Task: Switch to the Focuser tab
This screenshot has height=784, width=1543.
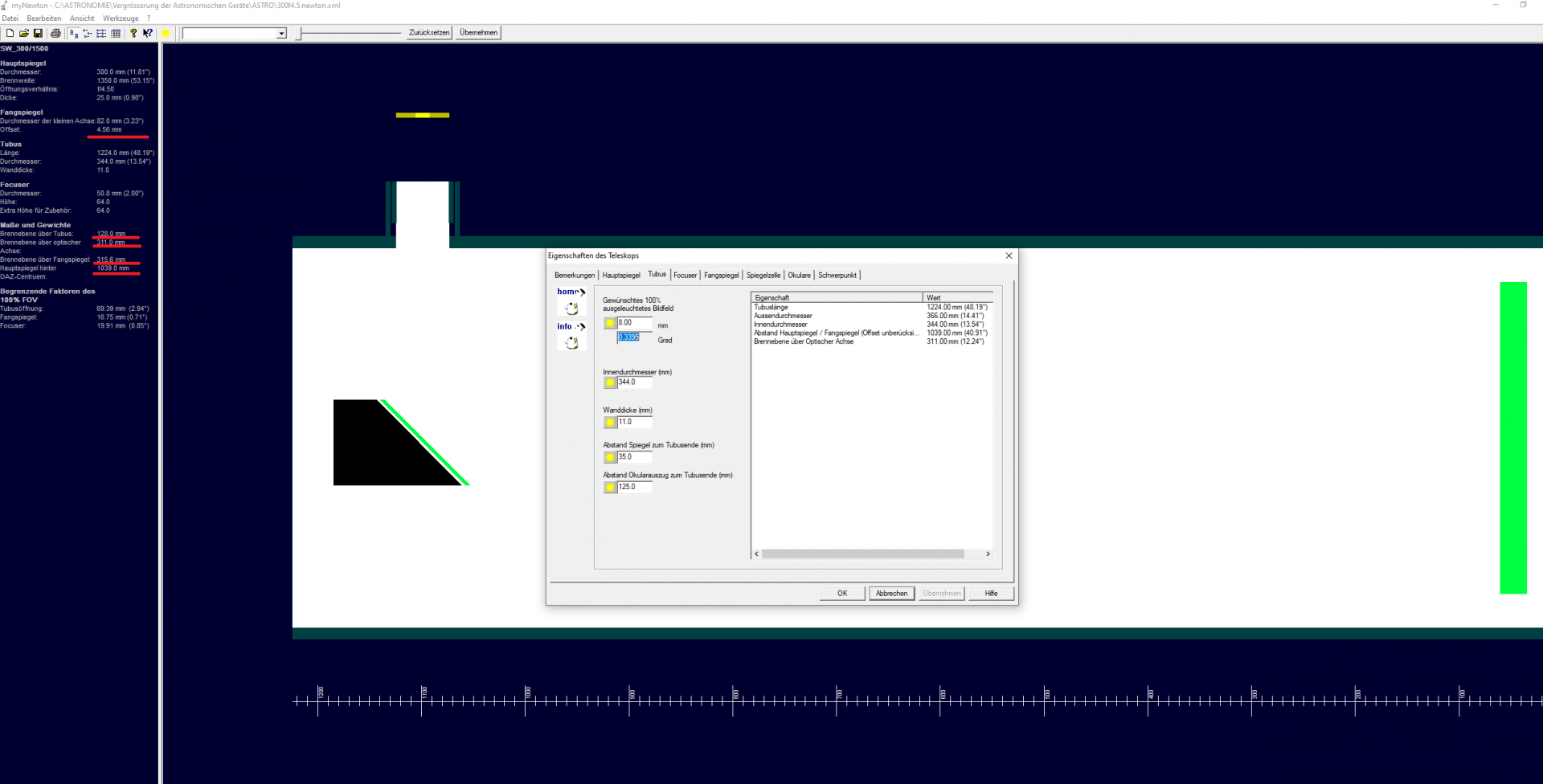Action: pyautogui.click(x=686, y=276)
